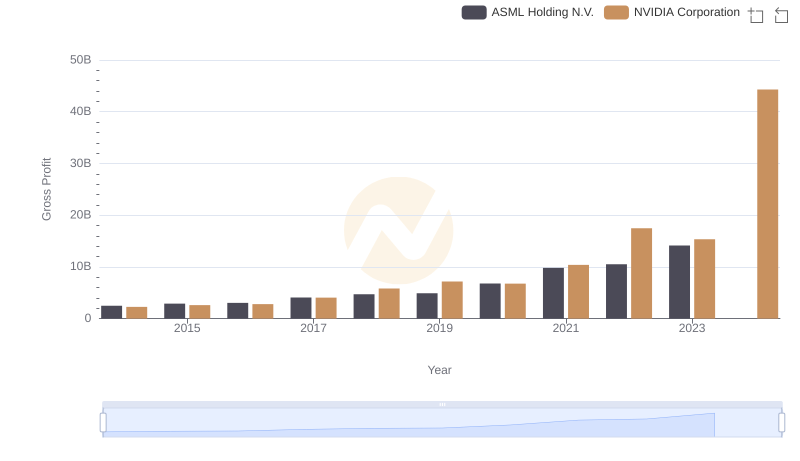Toggle NVIDIA Corporation legend series
The image size is (800, 461).
point(672,12)
